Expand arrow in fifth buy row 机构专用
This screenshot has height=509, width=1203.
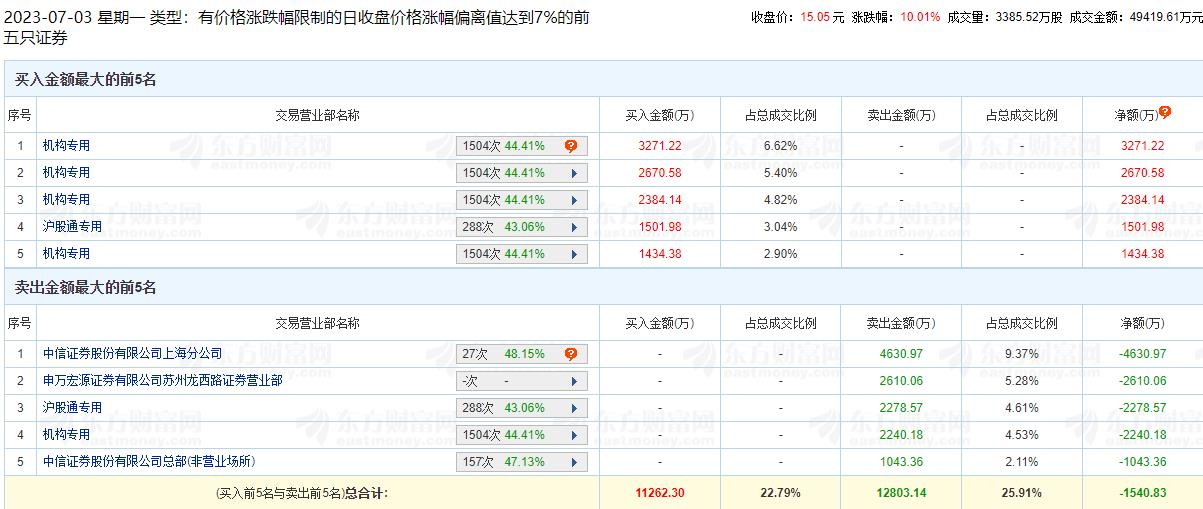[573, 254]
